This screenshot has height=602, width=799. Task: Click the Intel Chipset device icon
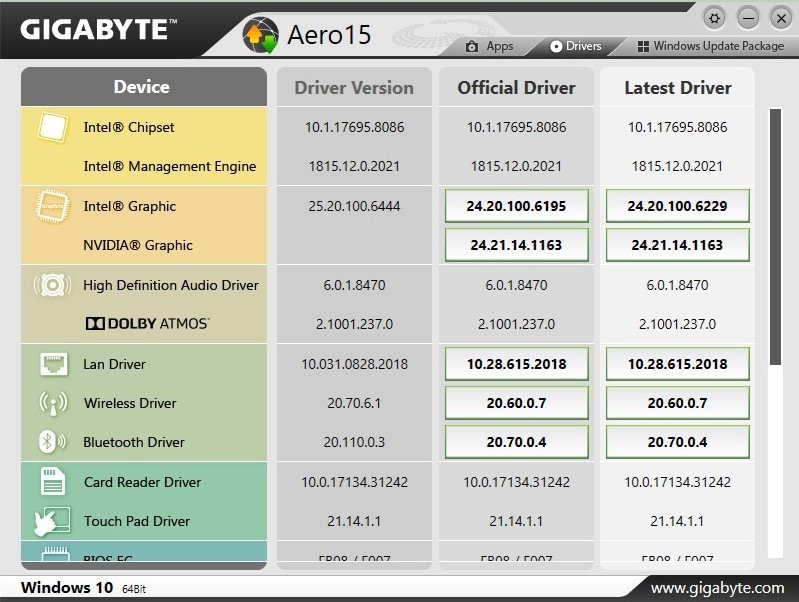[x=52, y=127]
